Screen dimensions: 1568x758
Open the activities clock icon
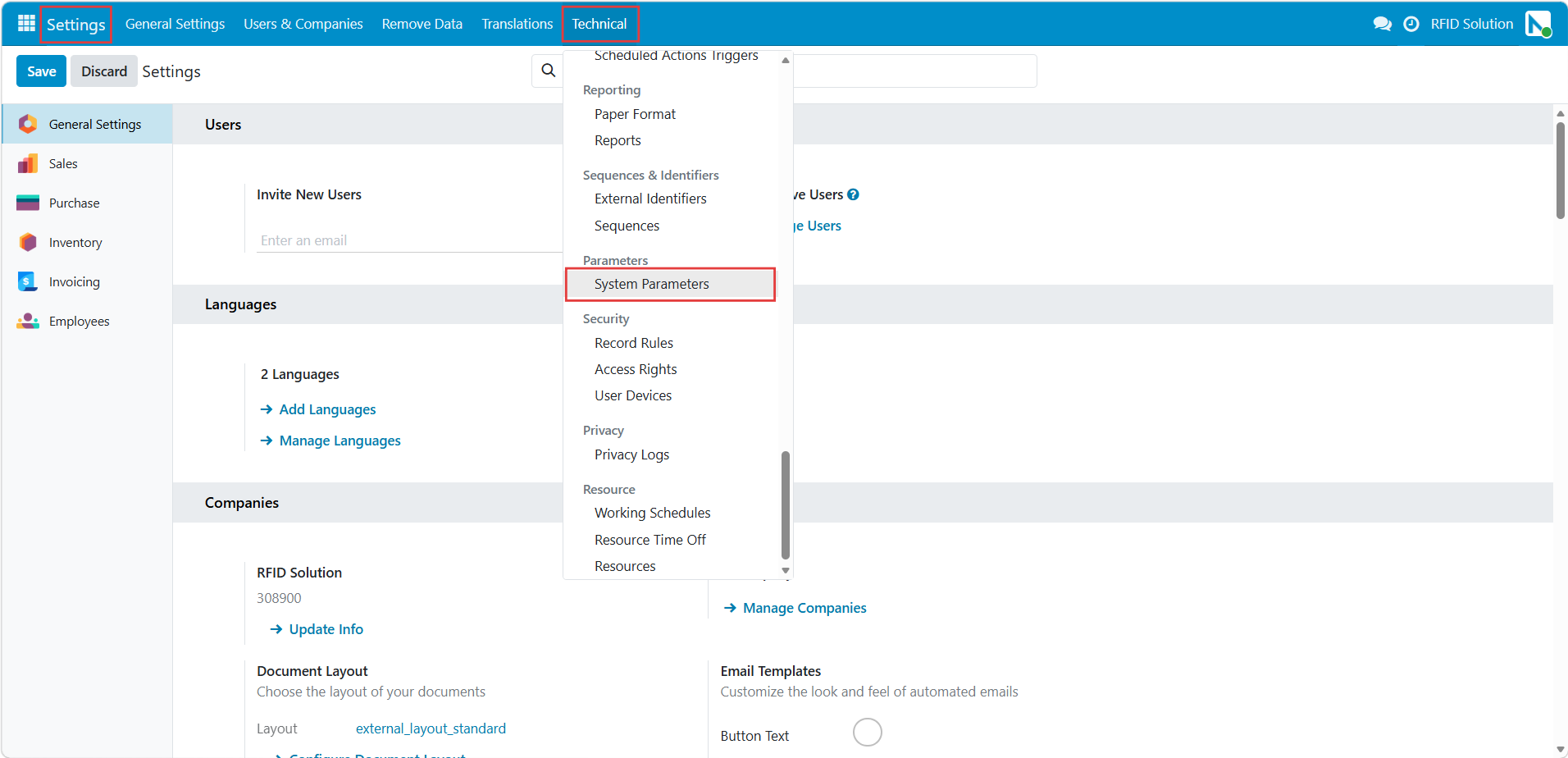1411,24
